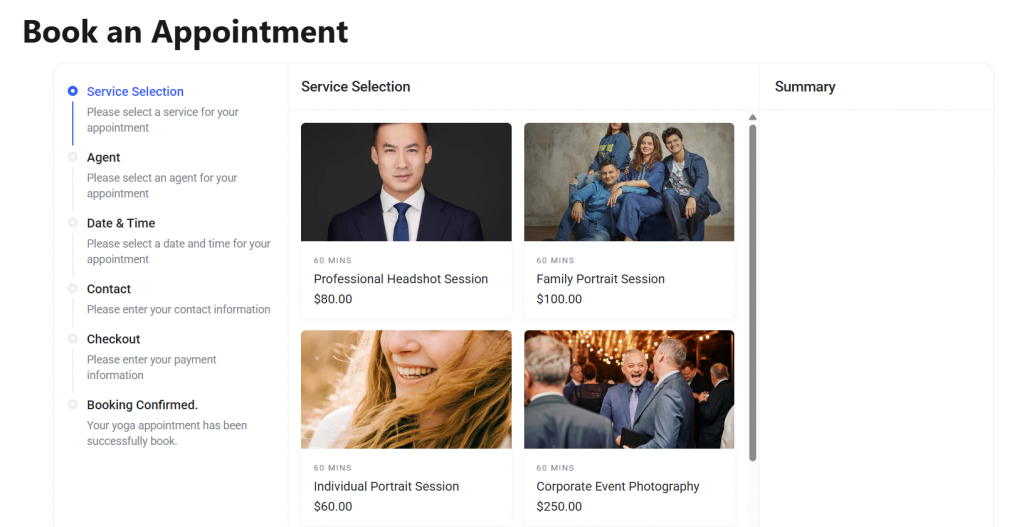Open the Service Selection step
This screenshot has height=527, width=1024.
click(x=135, y=91)
